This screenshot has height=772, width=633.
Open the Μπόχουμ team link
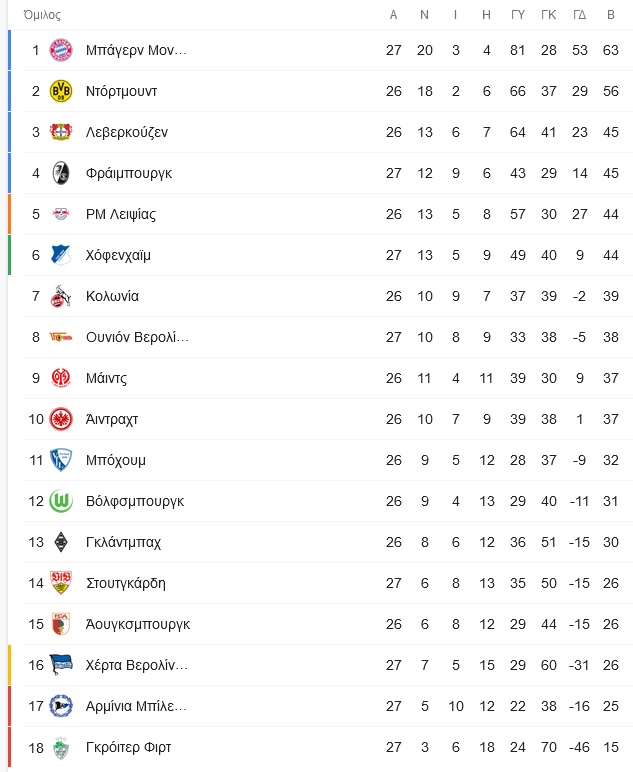click(x=116, y=460)
